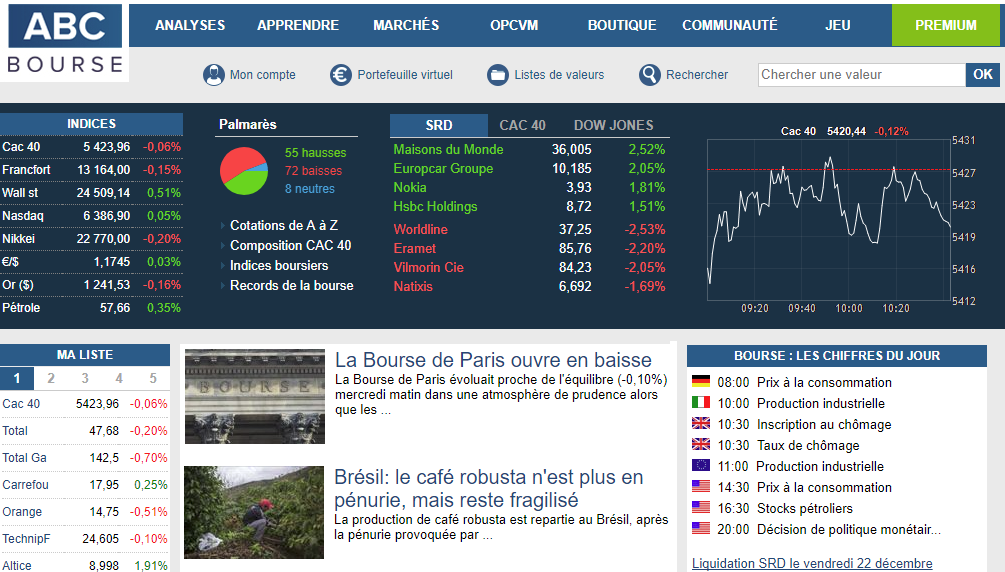Click the UK flag beside Inscription au chômage
The height and width of the screenshot is (572, 1005).
[701, 423]
